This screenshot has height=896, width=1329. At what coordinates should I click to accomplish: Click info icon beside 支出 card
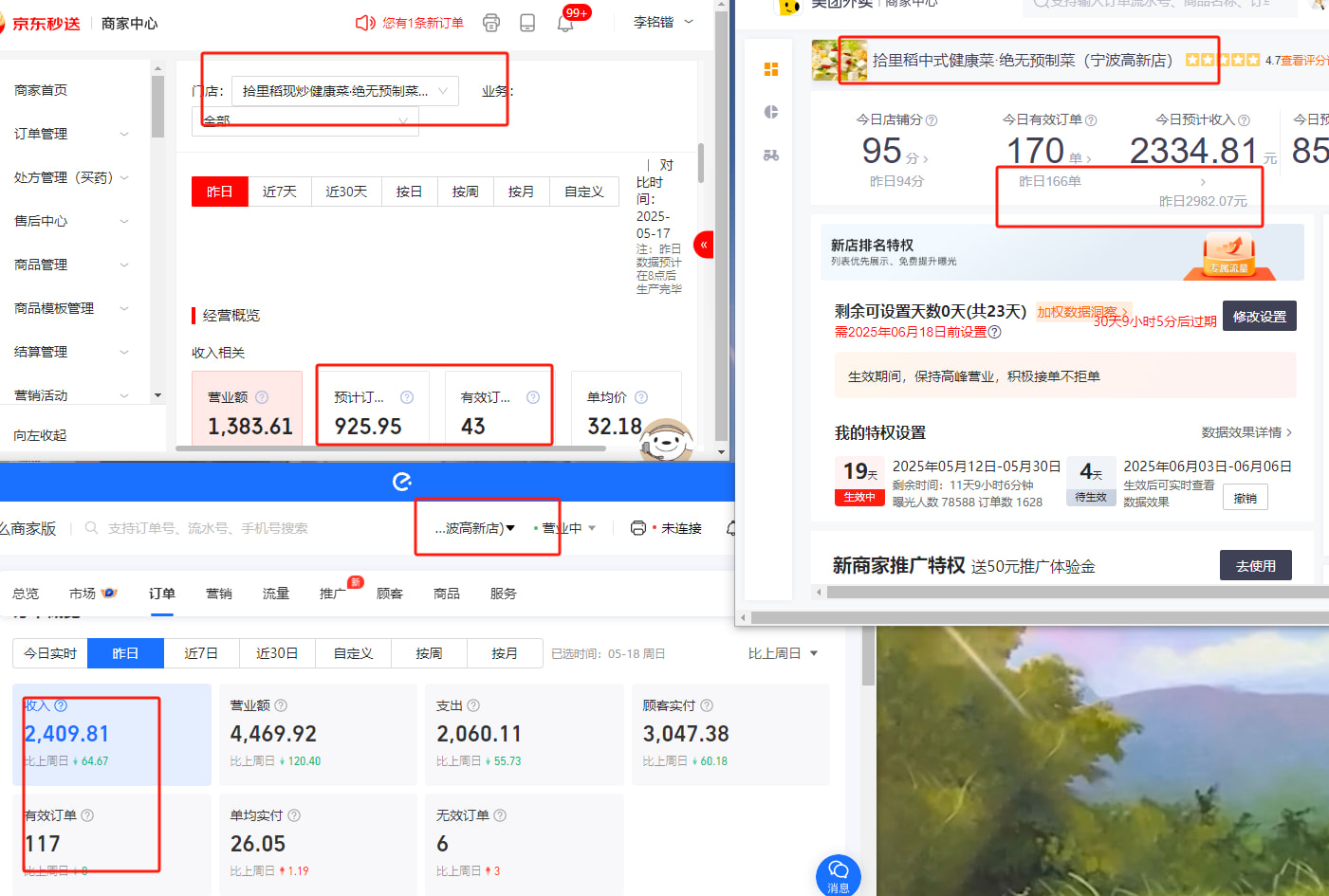point(473,705)
